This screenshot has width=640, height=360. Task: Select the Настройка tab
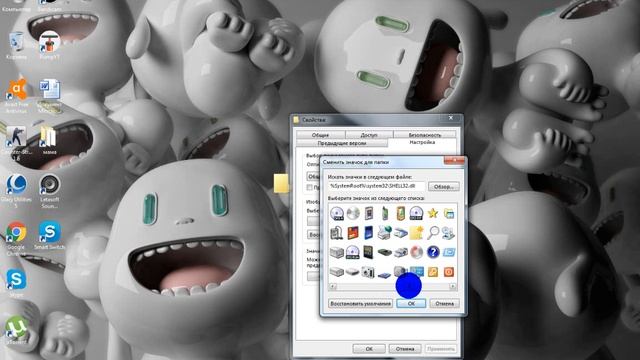point(422,142)
